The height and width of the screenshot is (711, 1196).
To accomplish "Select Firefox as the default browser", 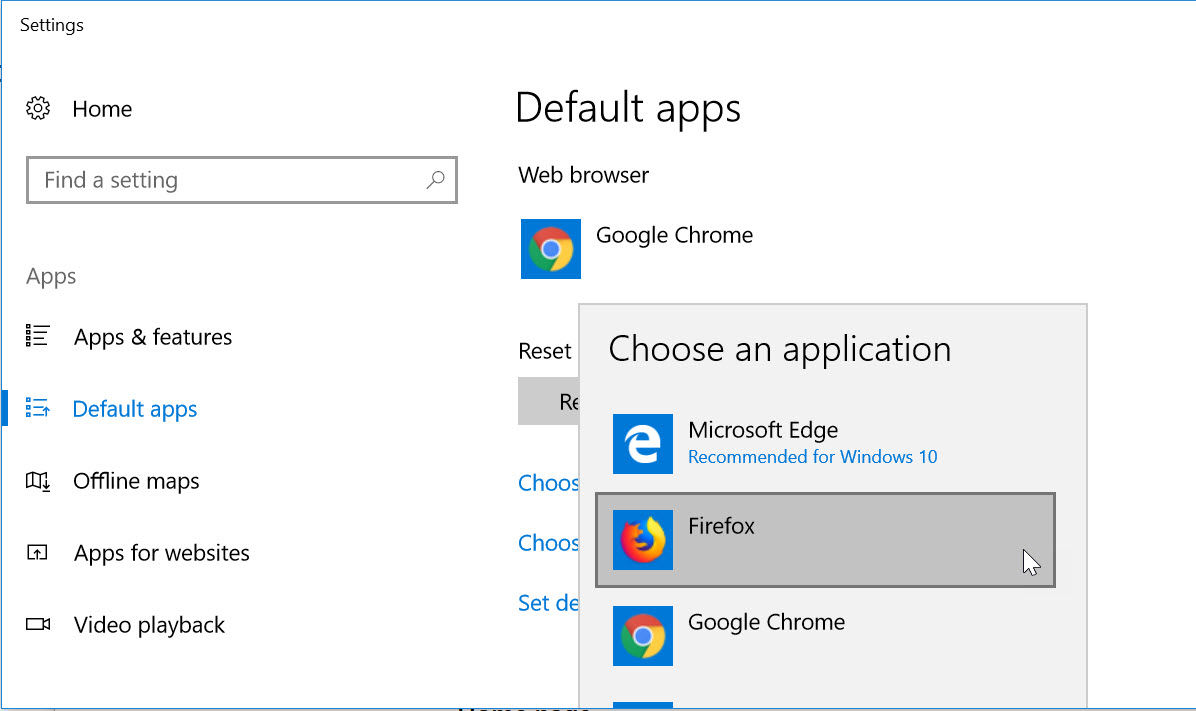I will tap(825, 539).
